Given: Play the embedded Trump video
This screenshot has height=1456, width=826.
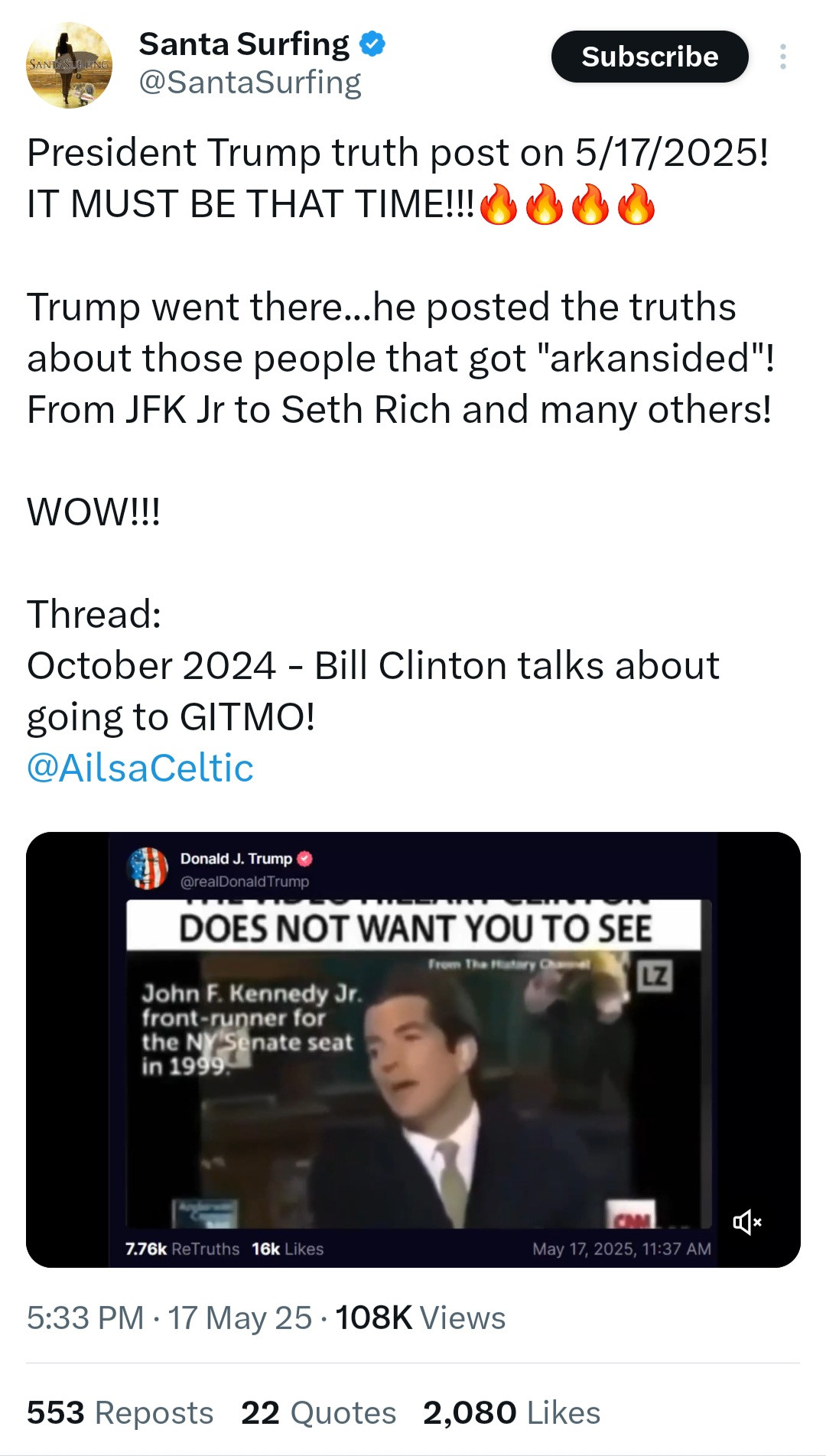Looking at the screenshot, I should pos(413,1049).
